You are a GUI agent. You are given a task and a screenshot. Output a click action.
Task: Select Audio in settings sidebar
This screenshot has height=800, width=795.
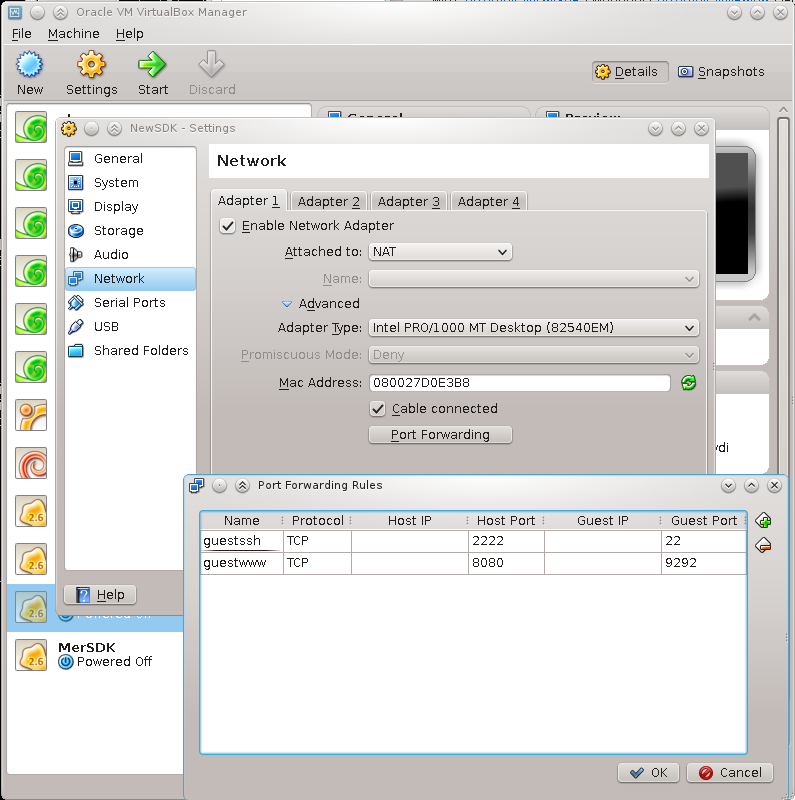click(131, 255)
